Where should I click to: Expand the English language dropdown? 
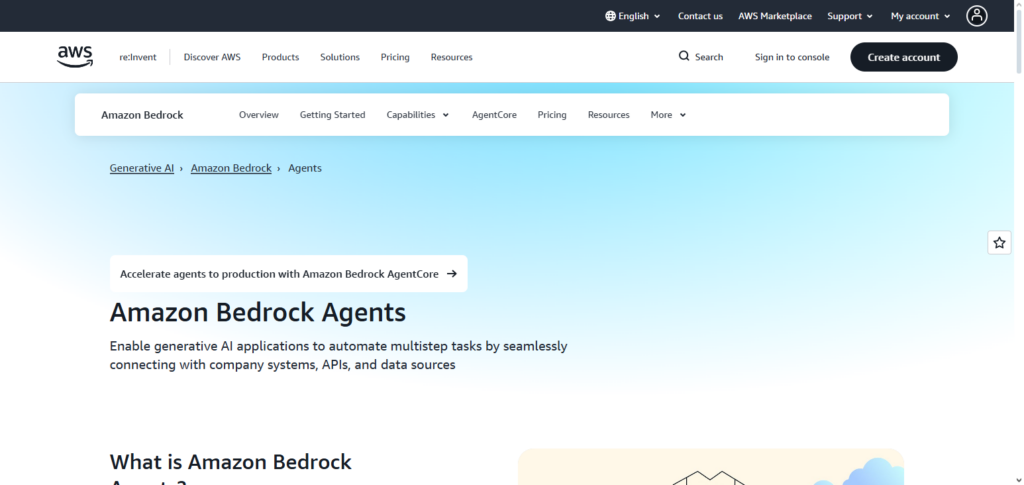[x=633, y=16]
